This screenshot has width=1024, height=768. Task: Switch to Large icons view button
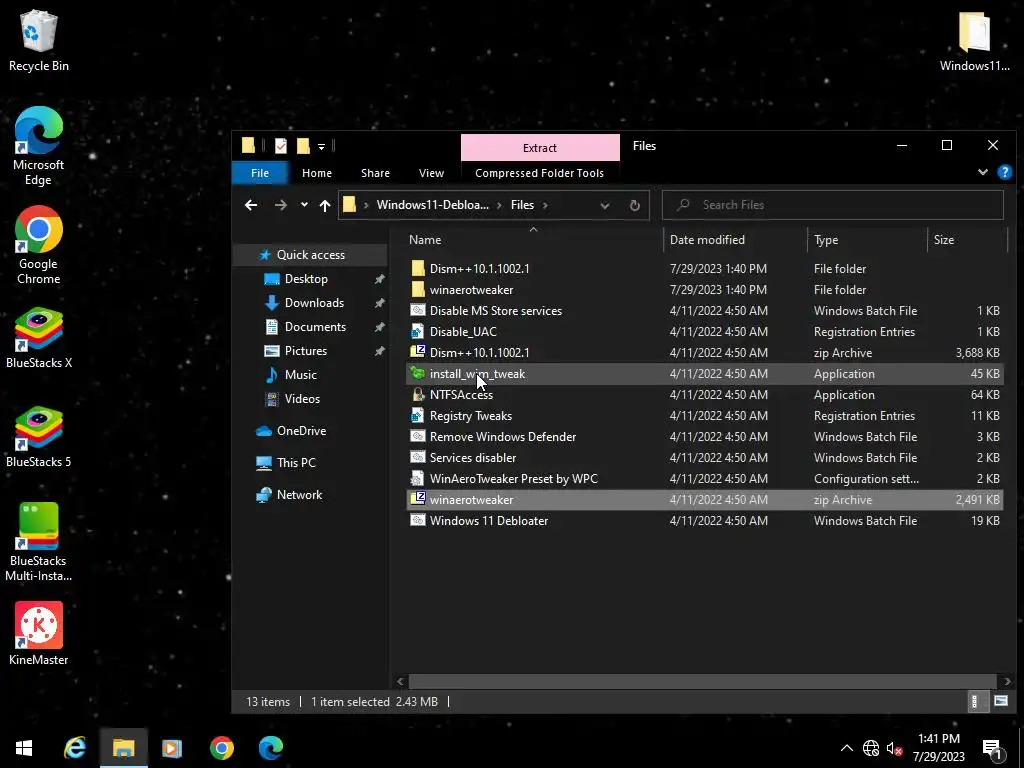point(1000,701)
